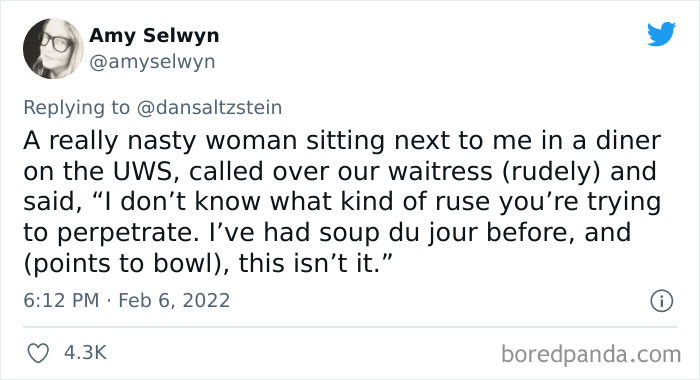Click '(points to bowl)' in the tweet
This screenshot has width=700, height=380.
pos(126,263)
